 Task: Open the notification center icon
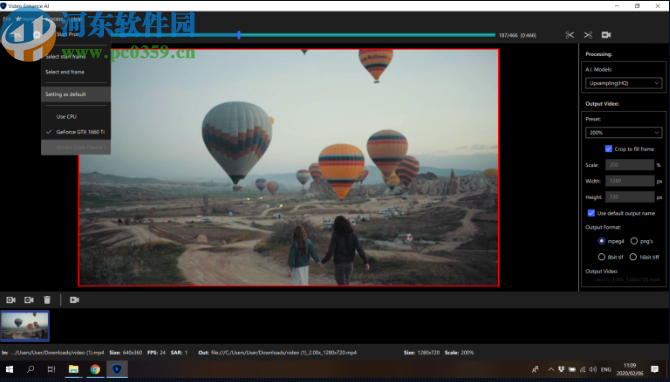click(x=655, y=369)
